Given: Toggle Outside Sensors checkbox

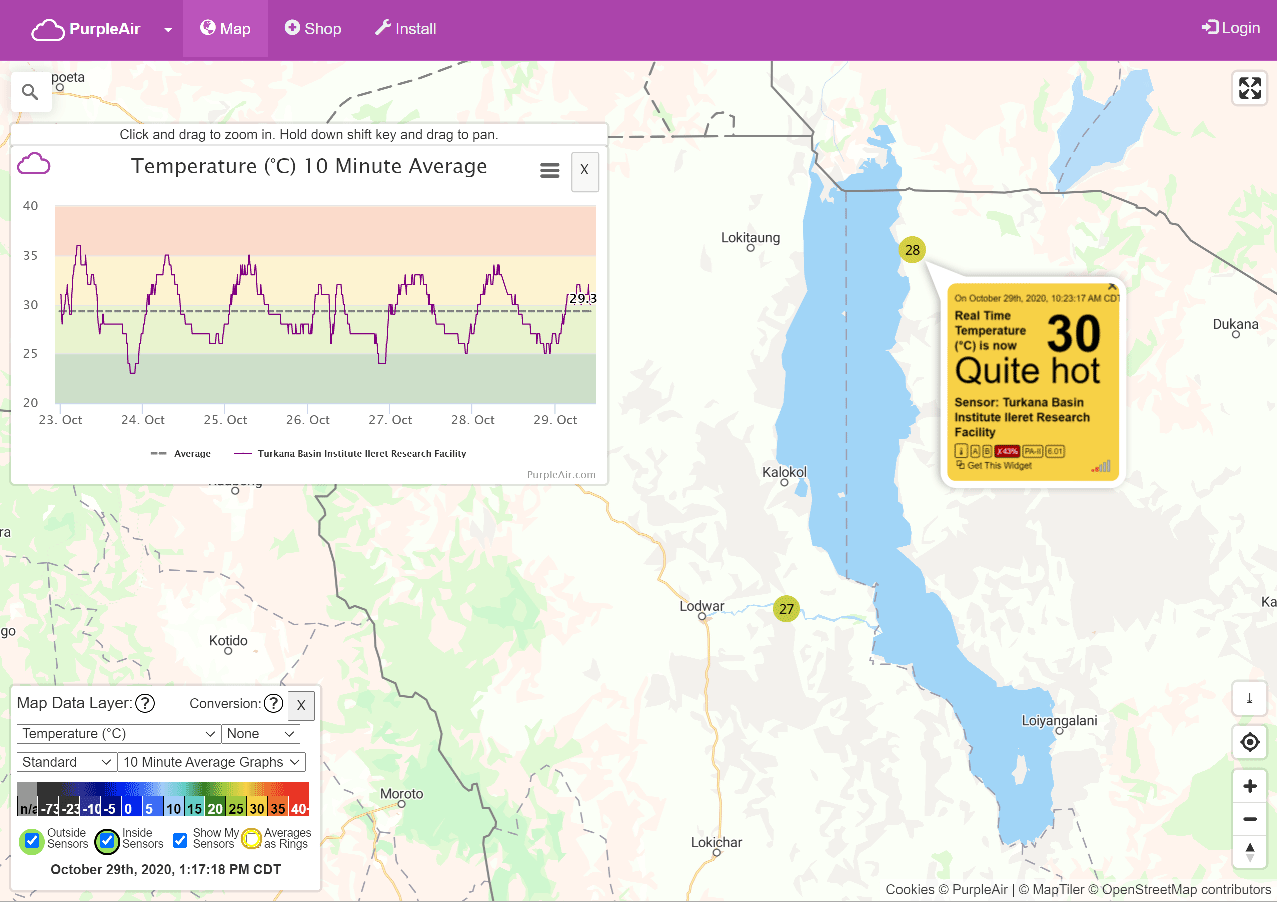Looking at the screenshot, I should (32, 840).
